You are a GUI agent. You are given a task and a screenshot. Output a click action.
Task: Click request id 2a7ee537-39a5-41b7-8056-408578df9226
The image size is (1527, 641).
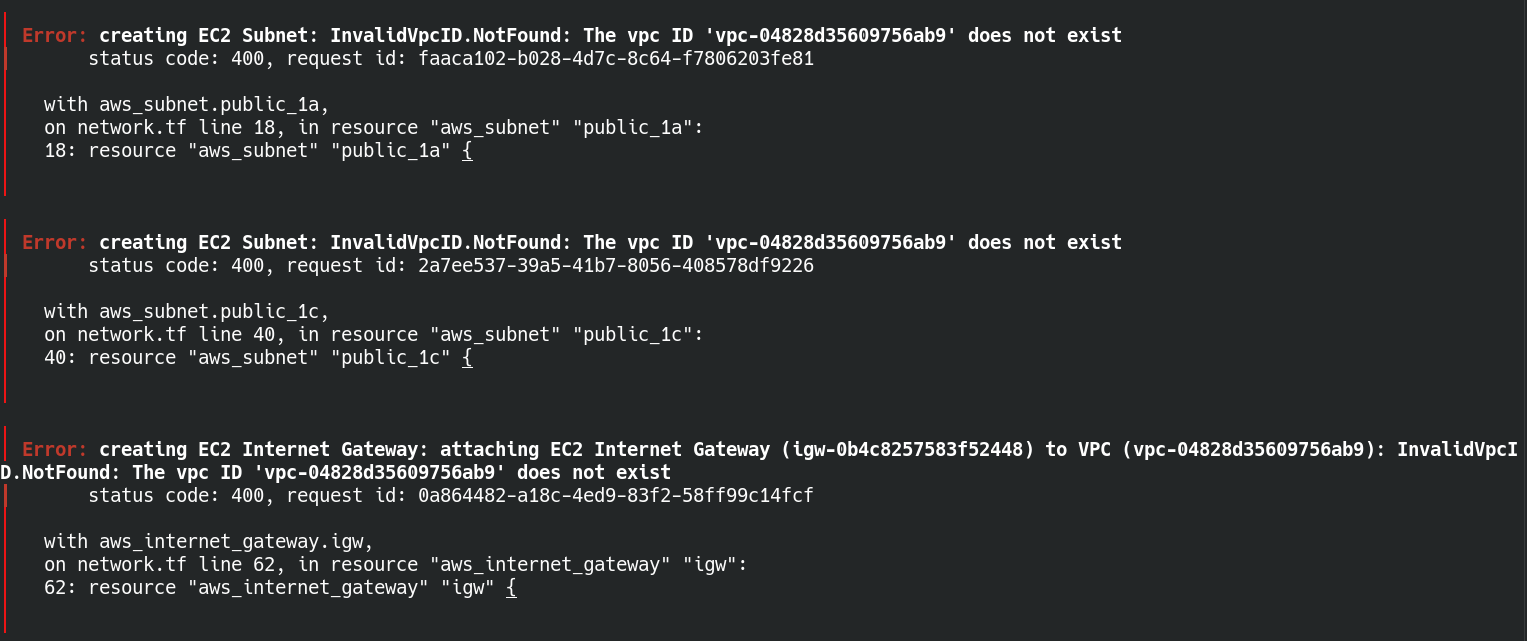[616, 265]
